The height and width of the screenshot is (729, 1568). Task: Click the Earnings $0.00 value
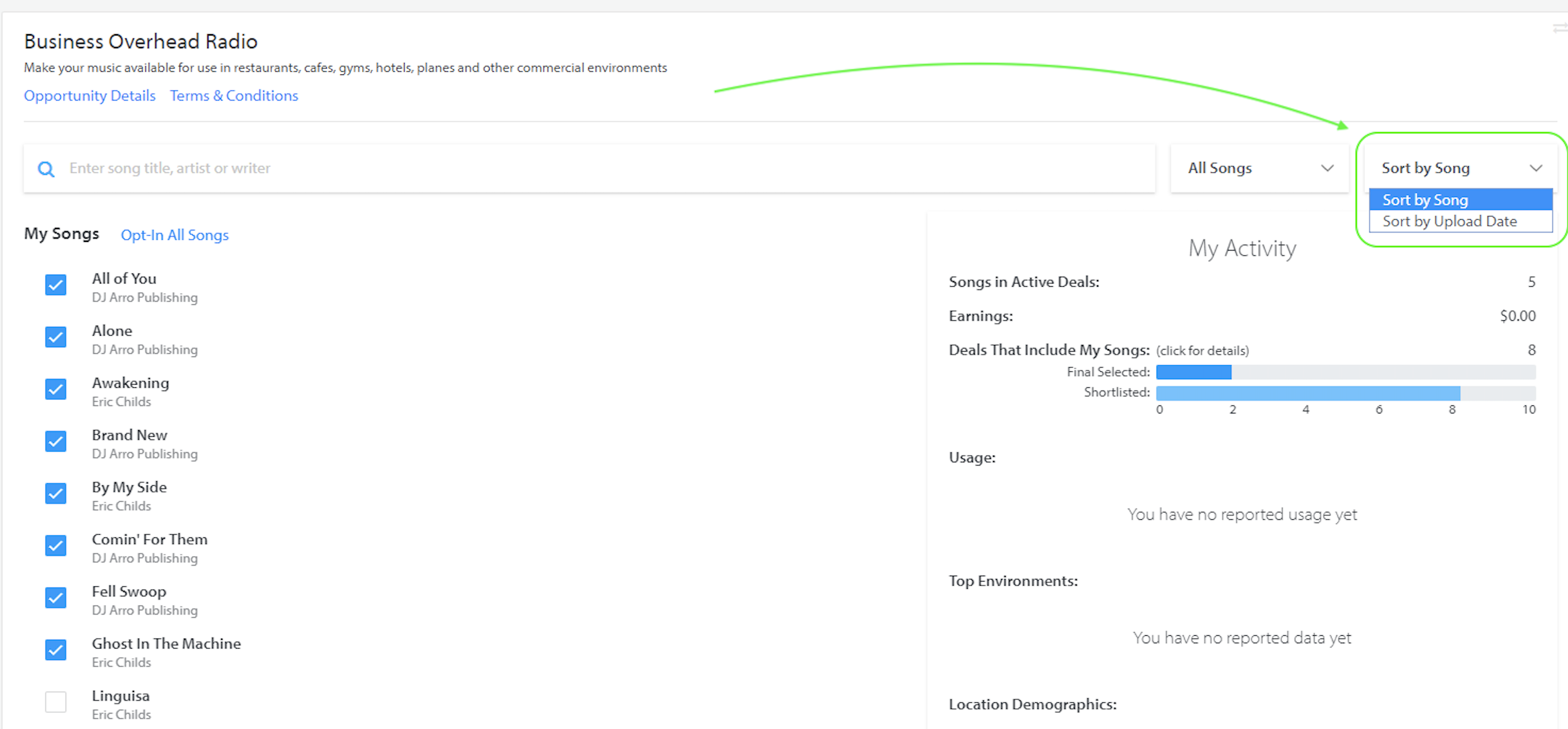tap(1518, 316)
